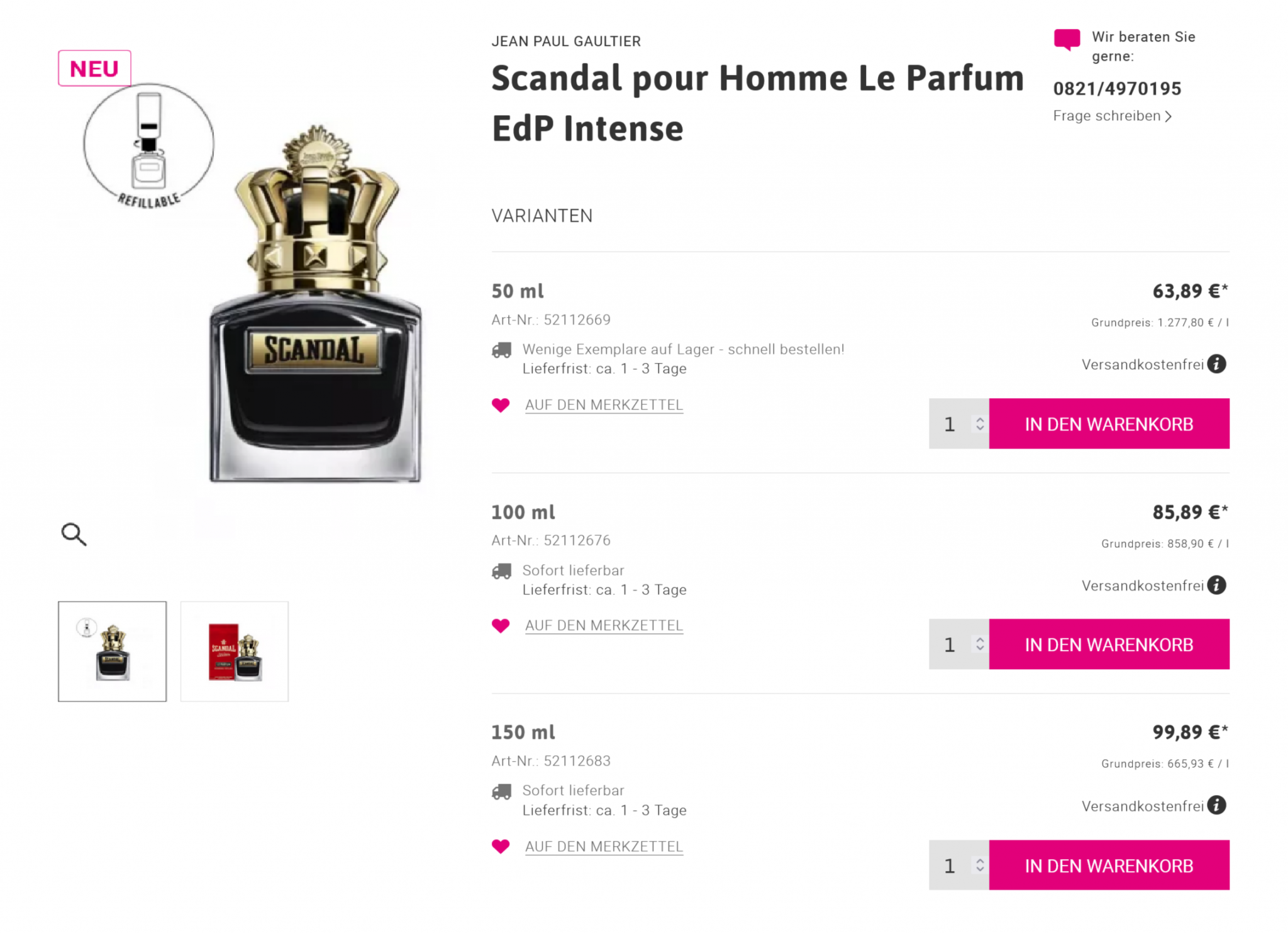
Task: Add 150 ml variant to Warenkorb
Action: [x=1109, y=865]
